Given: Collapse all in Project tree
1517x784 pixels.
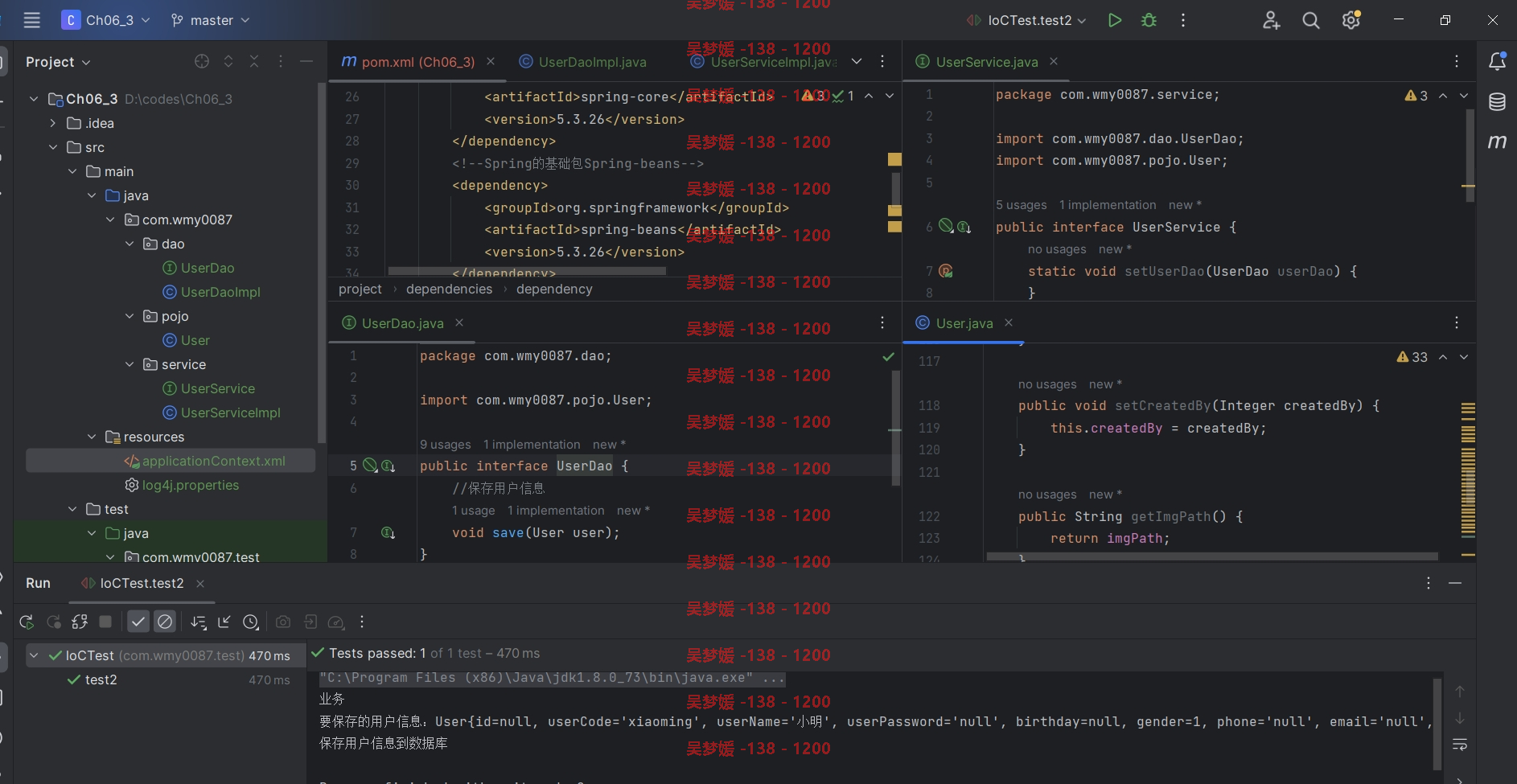Looking at the screenshot, I should 254,61.
